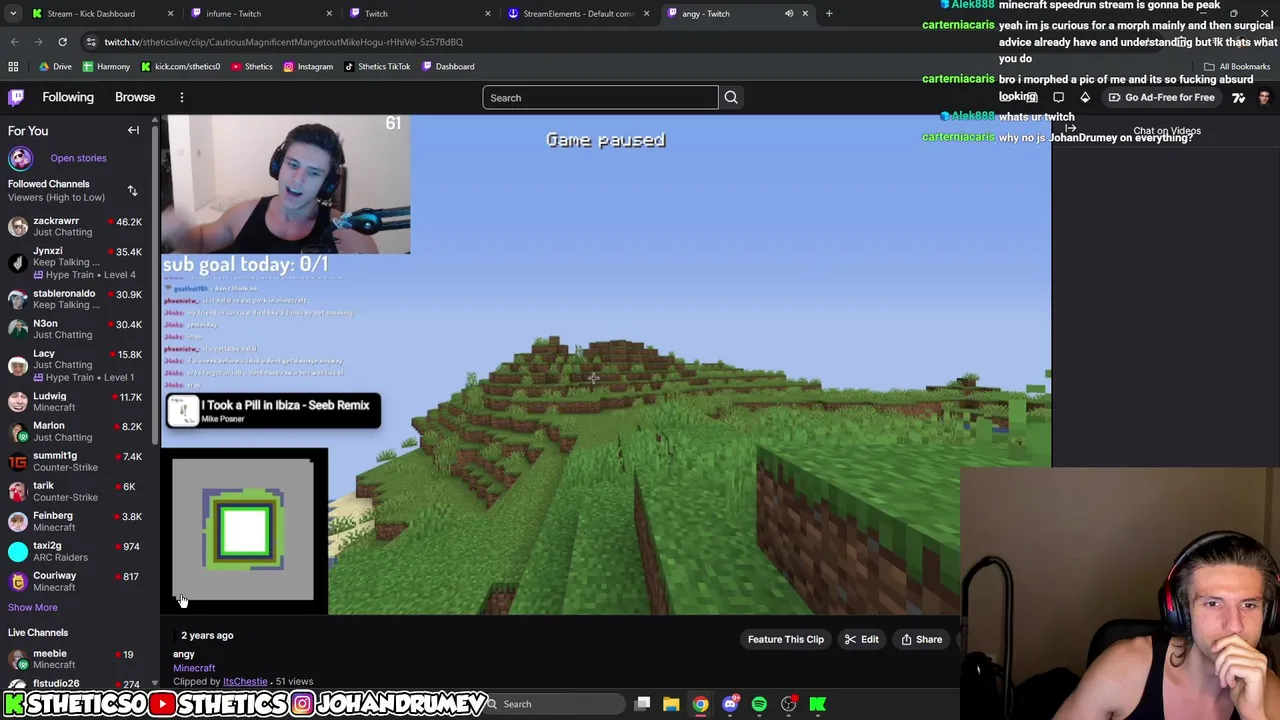
Task: Switch to the plain Twitch tab
Action: (x=420, y=14)
